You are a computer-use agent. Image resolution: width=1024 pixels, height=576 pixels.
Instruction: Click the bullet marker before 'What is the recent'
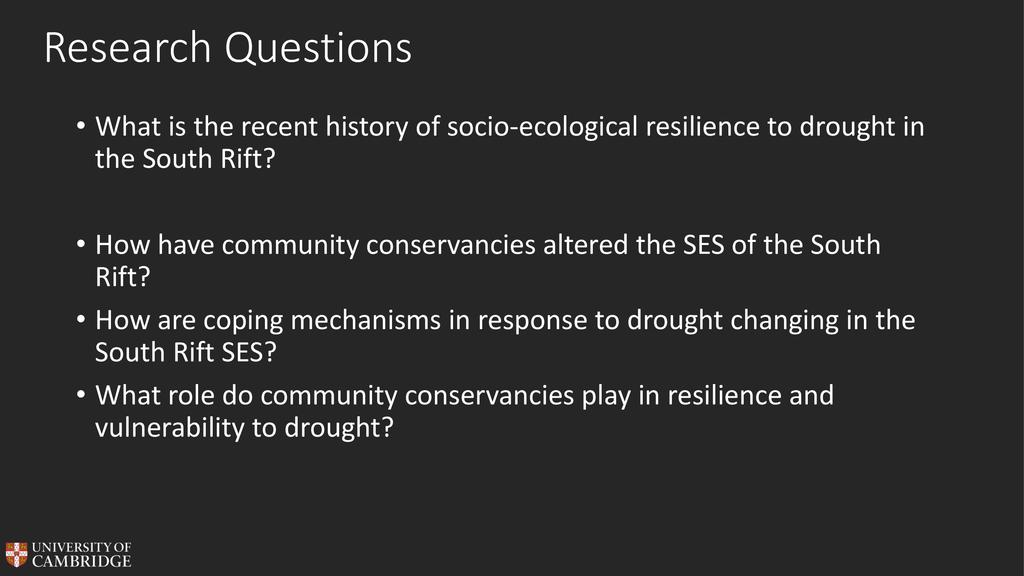(x=81, y=128)
